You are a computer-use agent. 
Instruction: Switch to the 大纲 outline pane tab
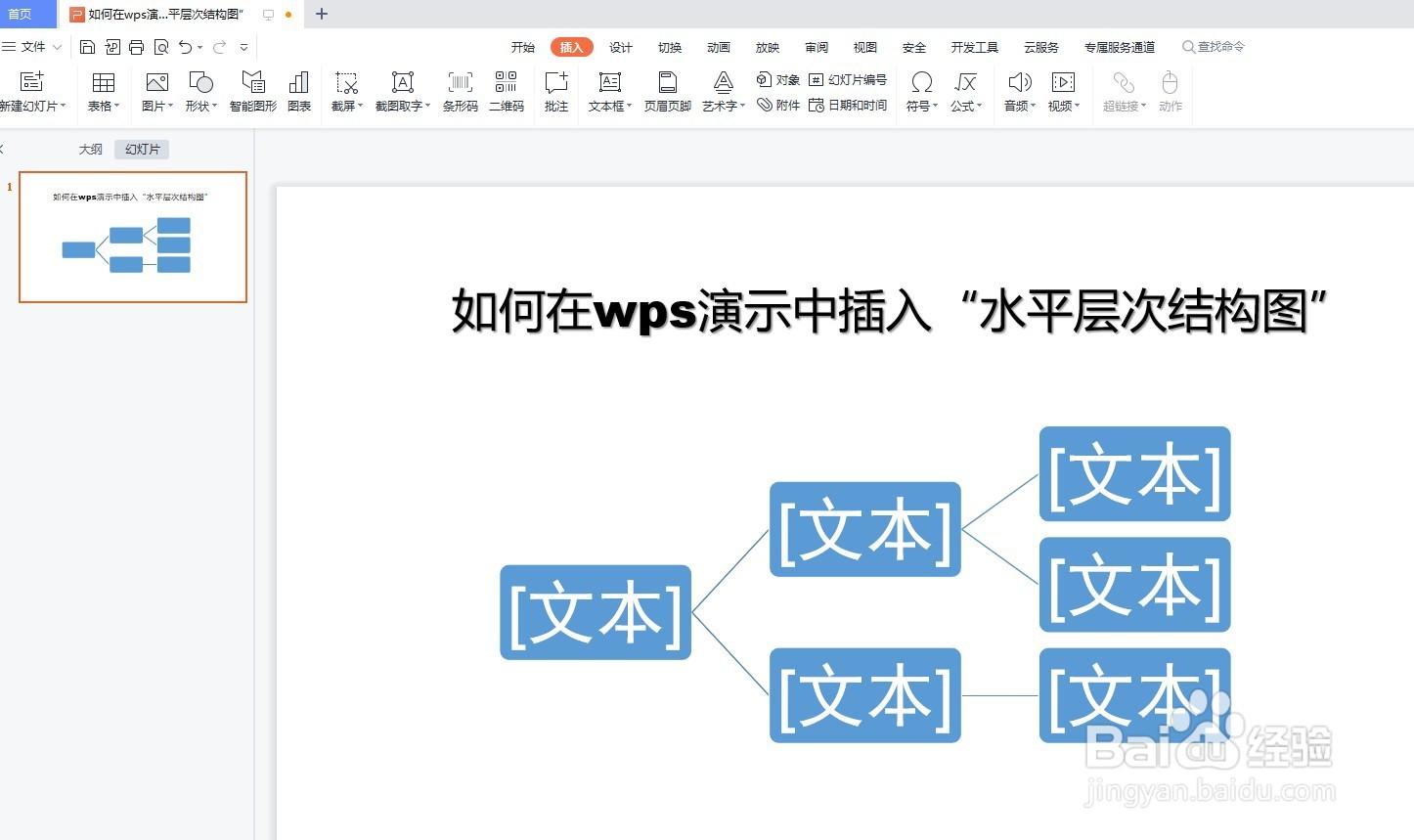click(x=91, y=150)
